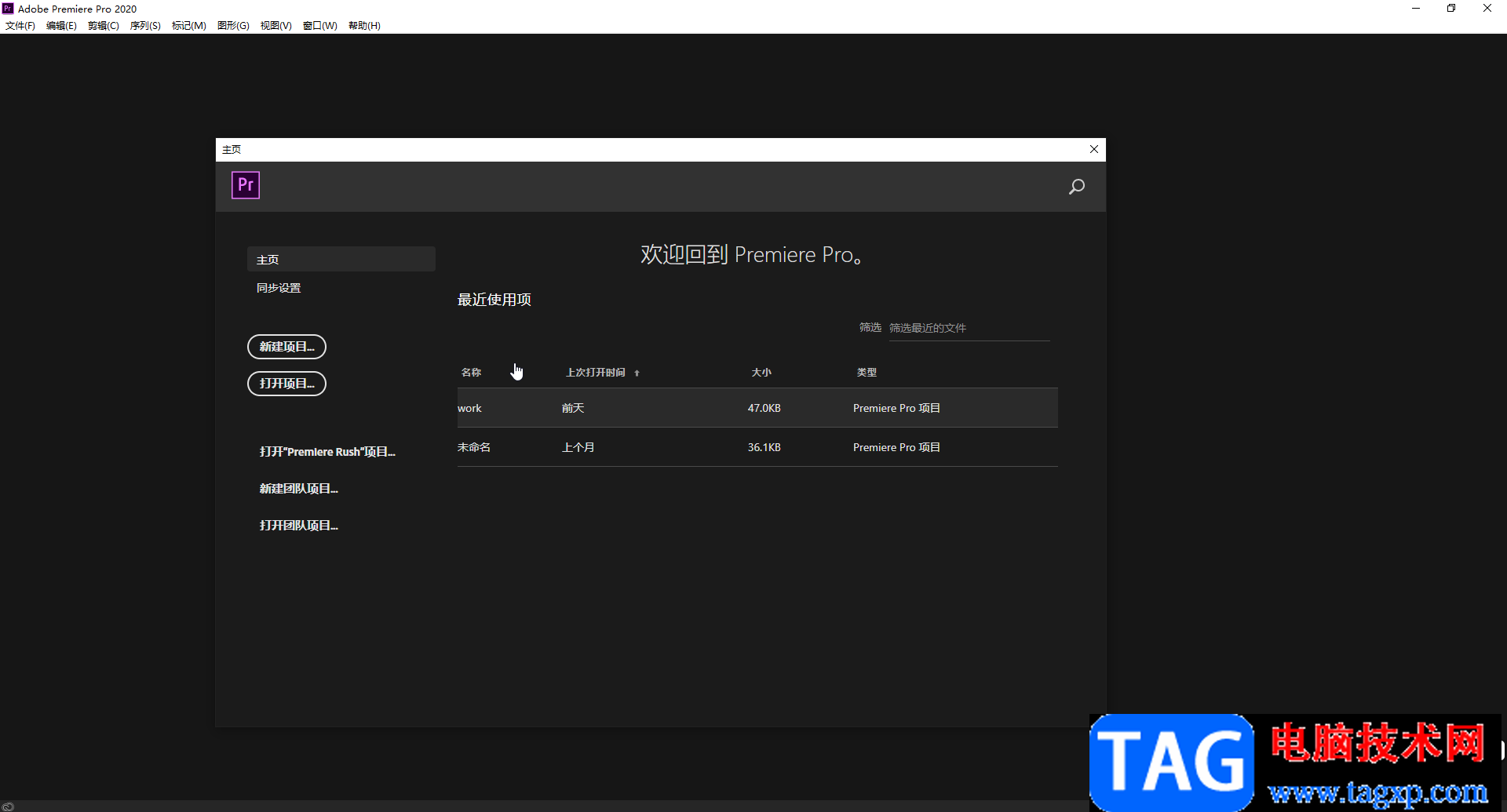This screenshot has height=812, width=1507.
Task: Open the 图形(G) menu
Action: click(x=233, y=26)
